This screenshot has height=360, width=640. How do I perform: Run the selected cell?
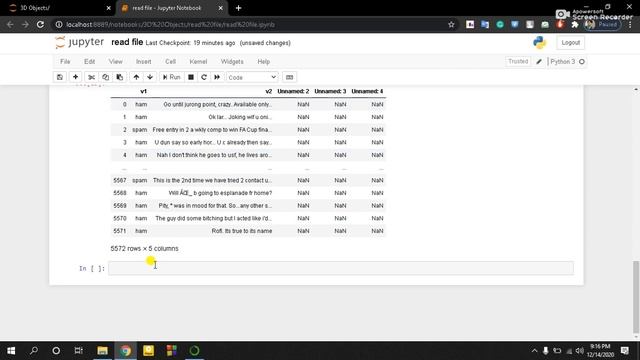171,77
